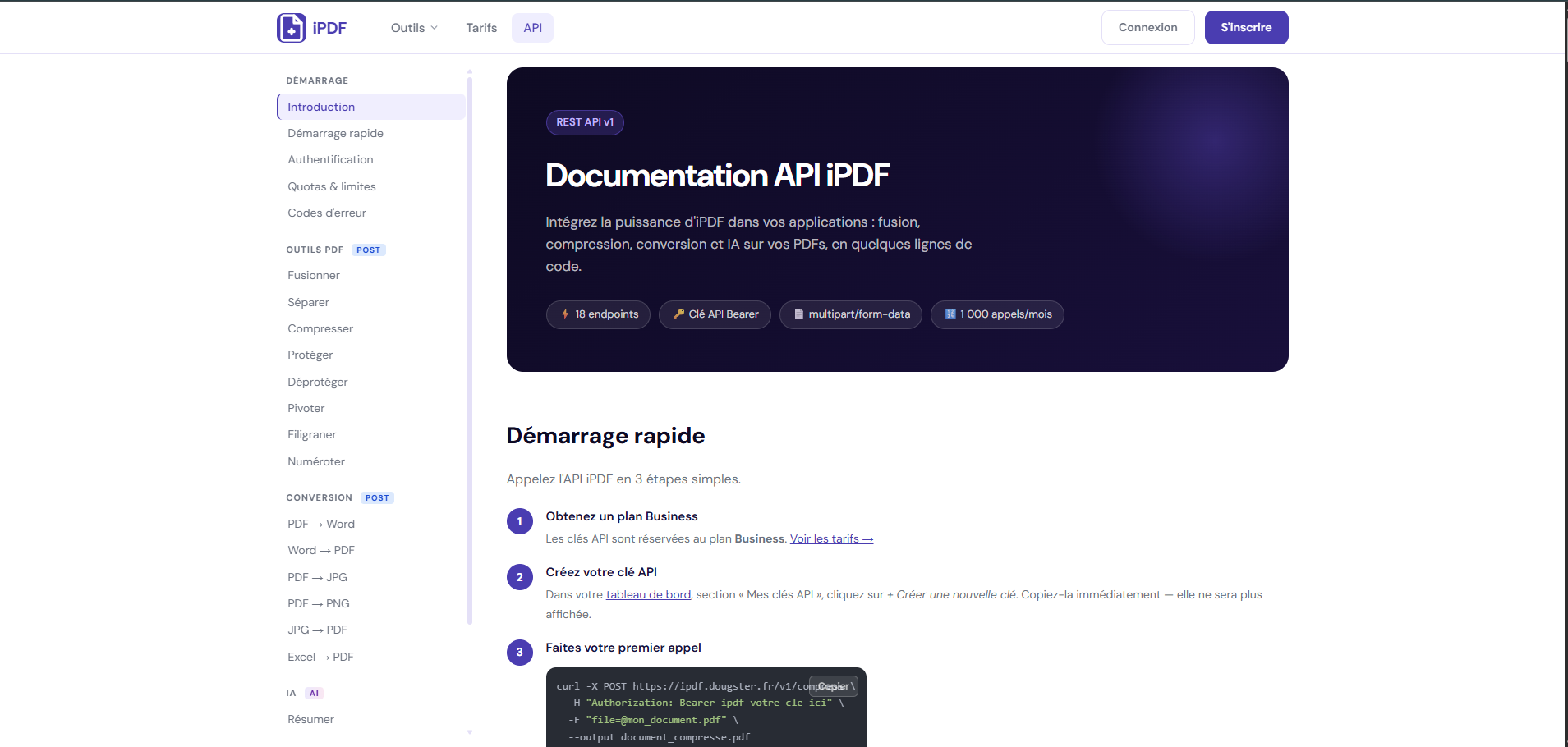This screenshot has width=1568, height=747.
Task: Open PDF → PNG conversion docs
Action: click(x=319, y=603)
